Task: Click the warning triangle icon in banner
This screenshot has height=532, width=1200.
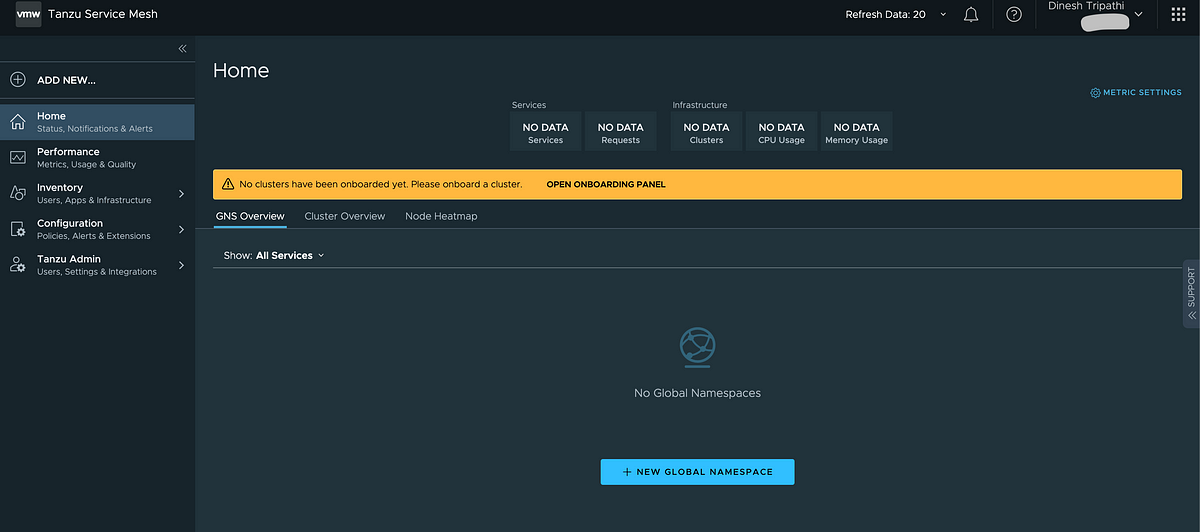Action: click(228, 185)
